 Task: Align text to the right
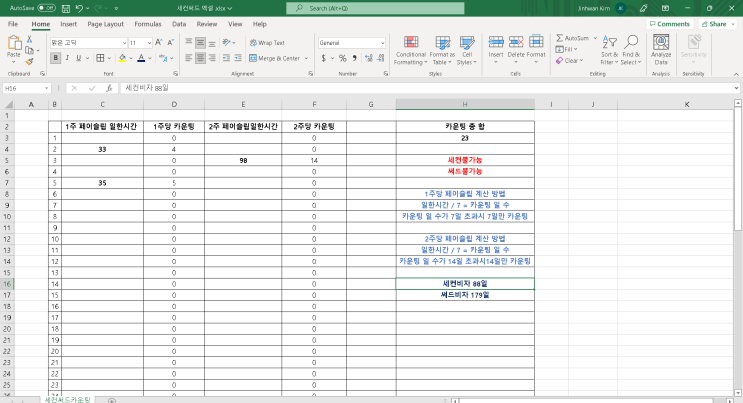click(212, 58)
